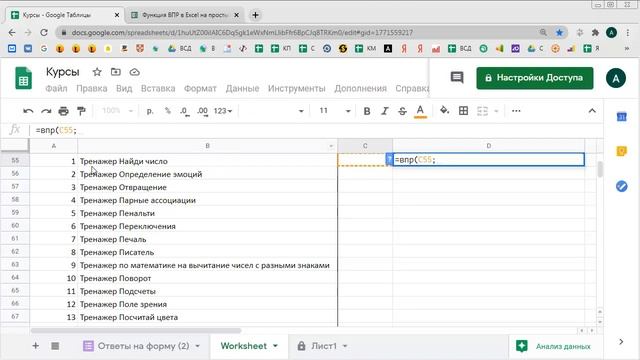
Task: Open Calendar in the side panel
Action: 621,117
